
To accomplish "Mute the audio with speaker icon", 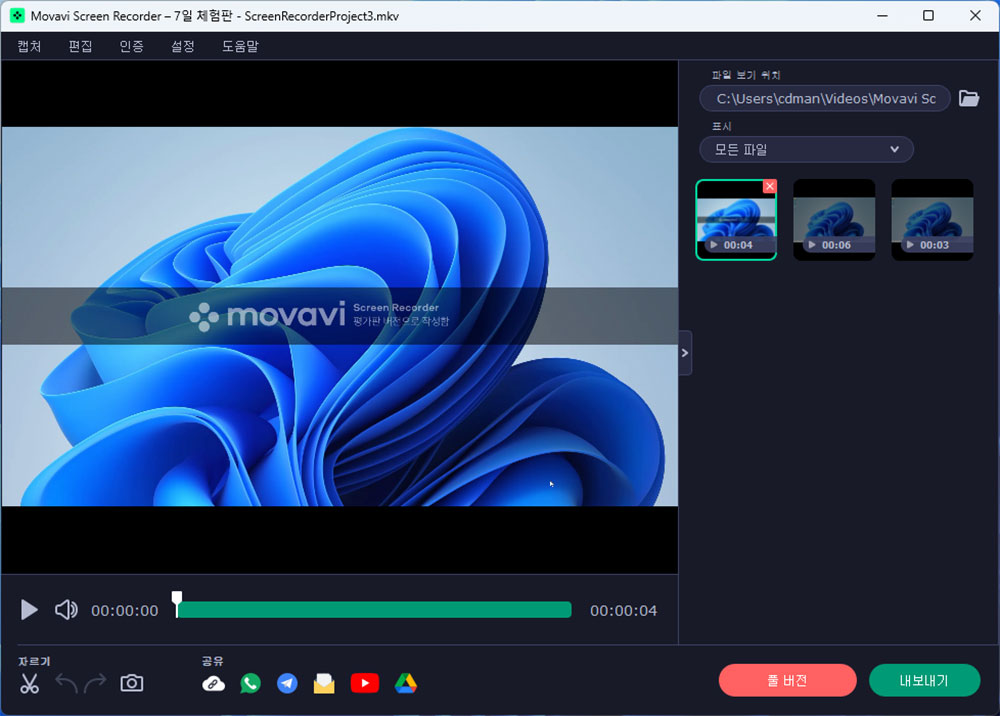I will click(x=66, y=610).
